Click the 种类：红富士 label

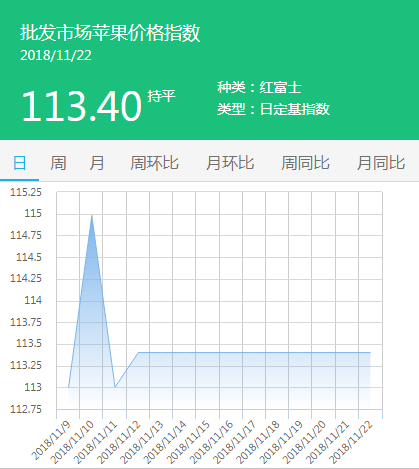pyautogui.click(x=259, y=87)
